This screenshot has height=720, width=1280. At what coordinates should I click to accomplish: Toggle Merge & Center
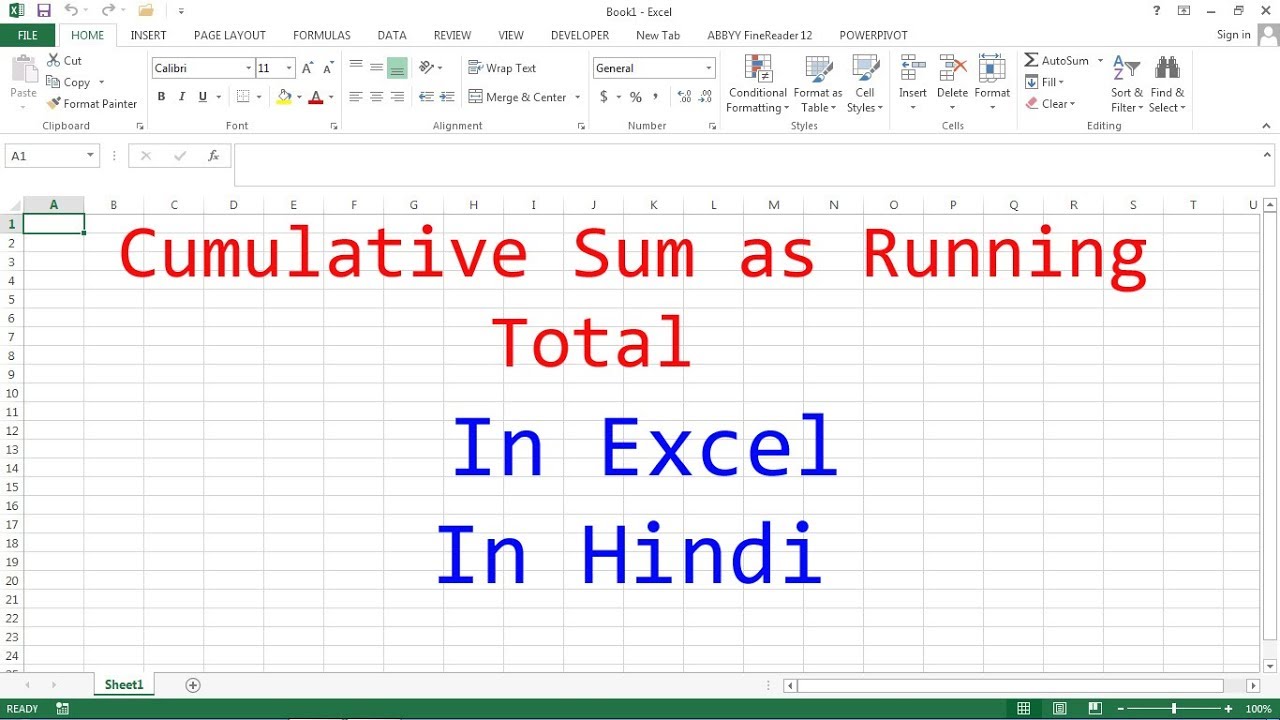point(517,97)
